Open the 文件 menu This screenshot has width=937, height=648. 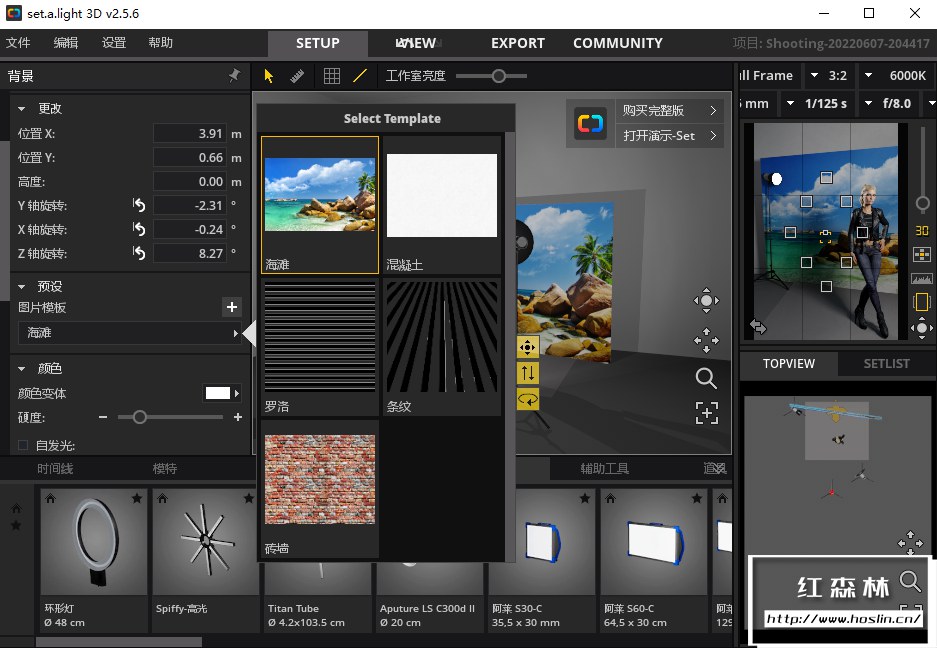(18, 43)
